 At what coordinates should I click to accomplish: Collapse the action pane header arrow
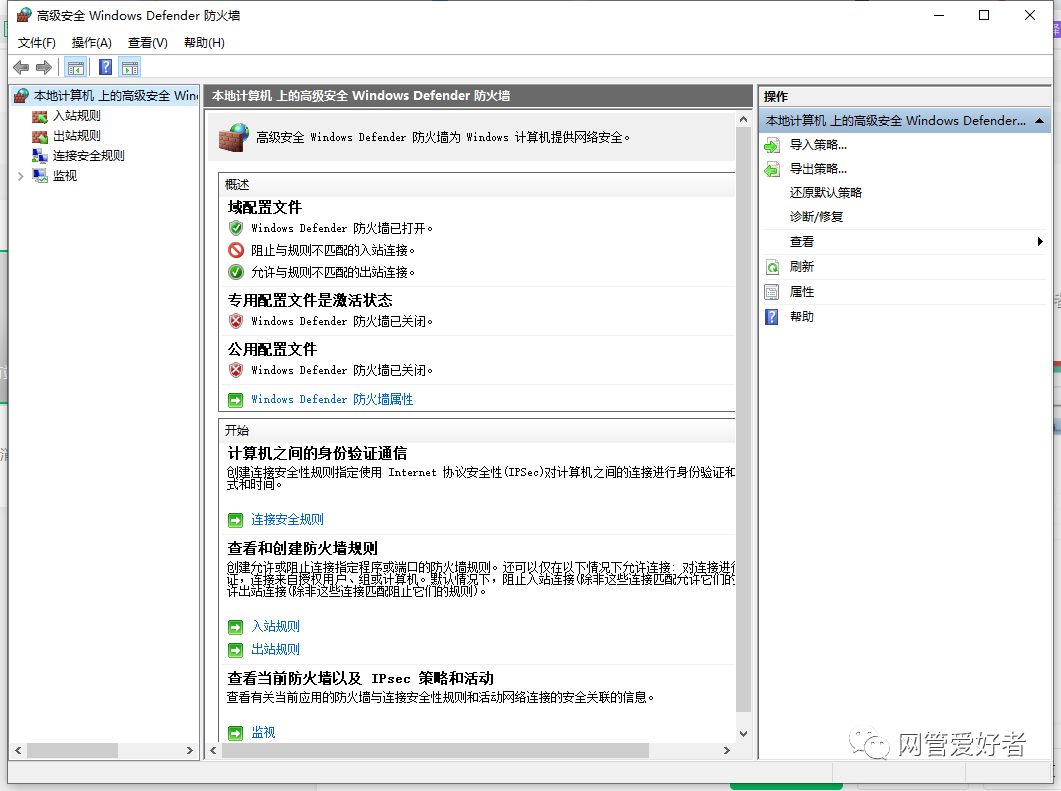tap(1039, 121)
